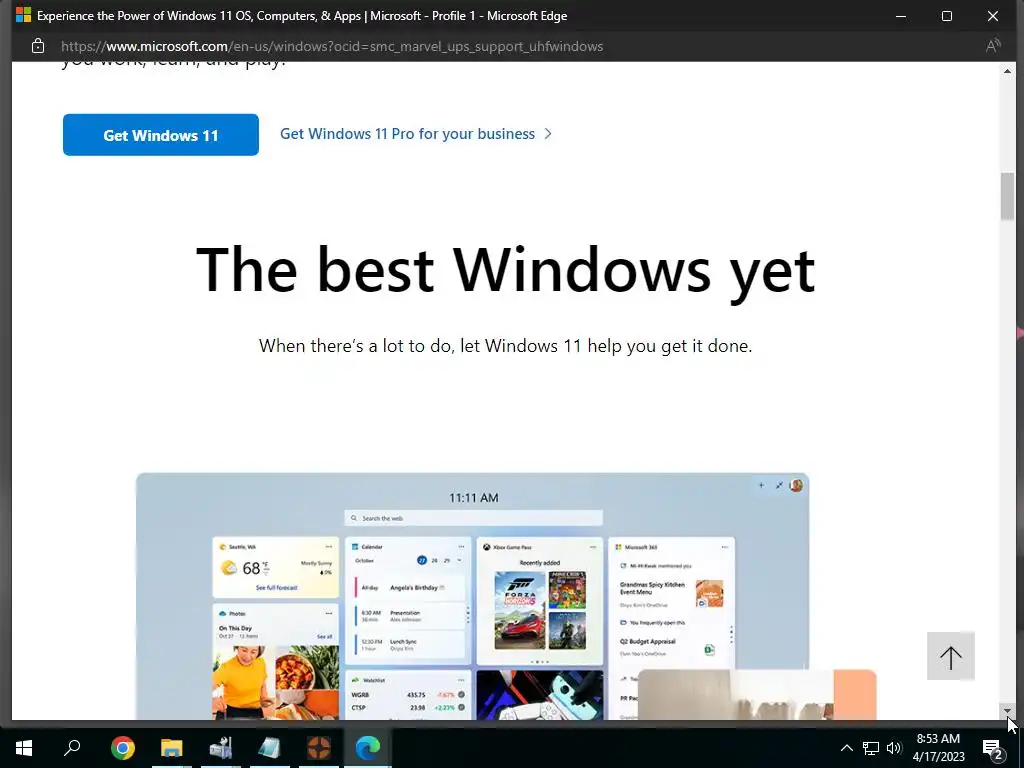Image resolution: width=1024 pixels, height=768 pixels.
Task: Open the Team Fortress style taskbar icon
Action: (319, 748)
